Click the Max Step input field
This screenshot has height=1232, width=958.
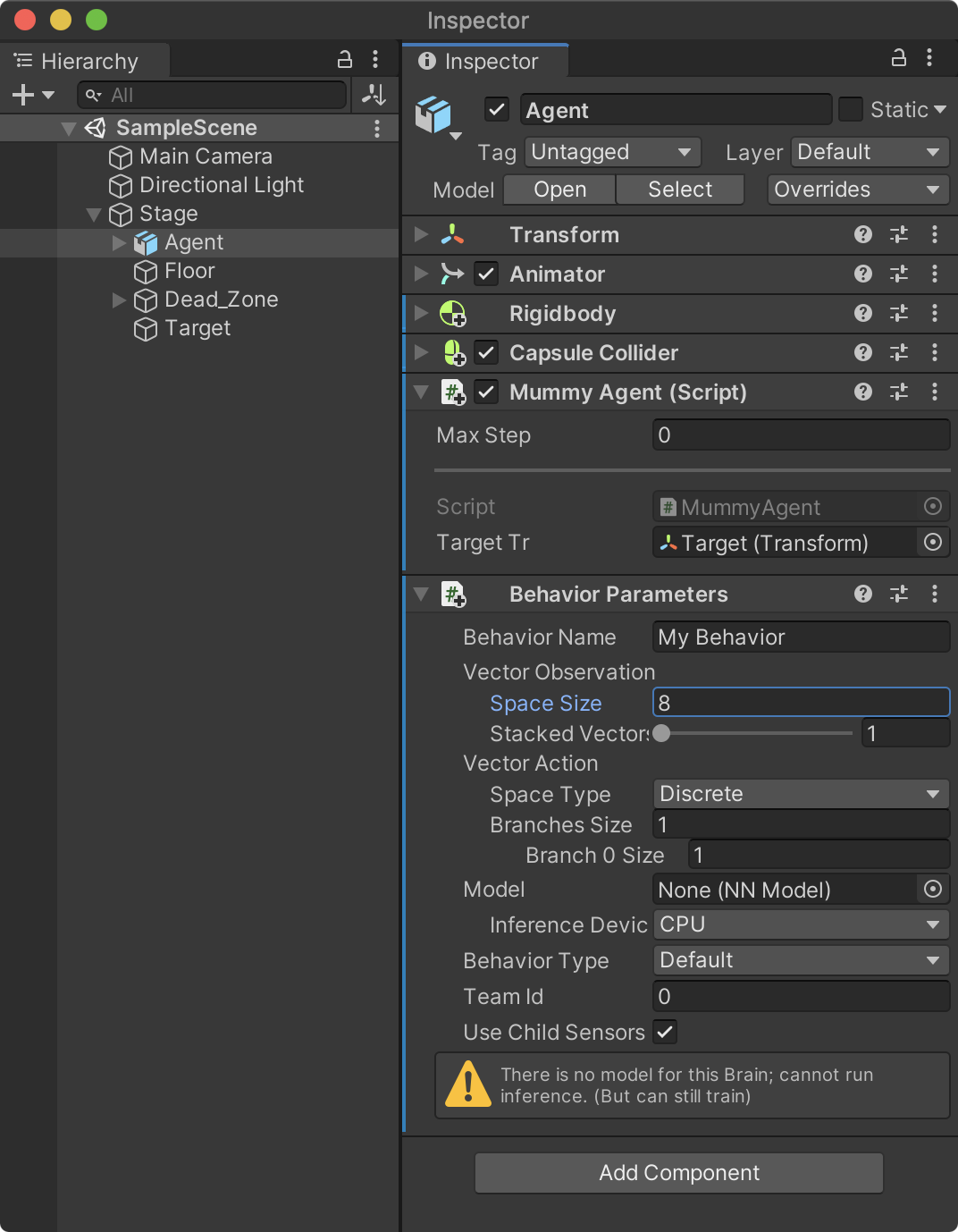coord(801,435)
